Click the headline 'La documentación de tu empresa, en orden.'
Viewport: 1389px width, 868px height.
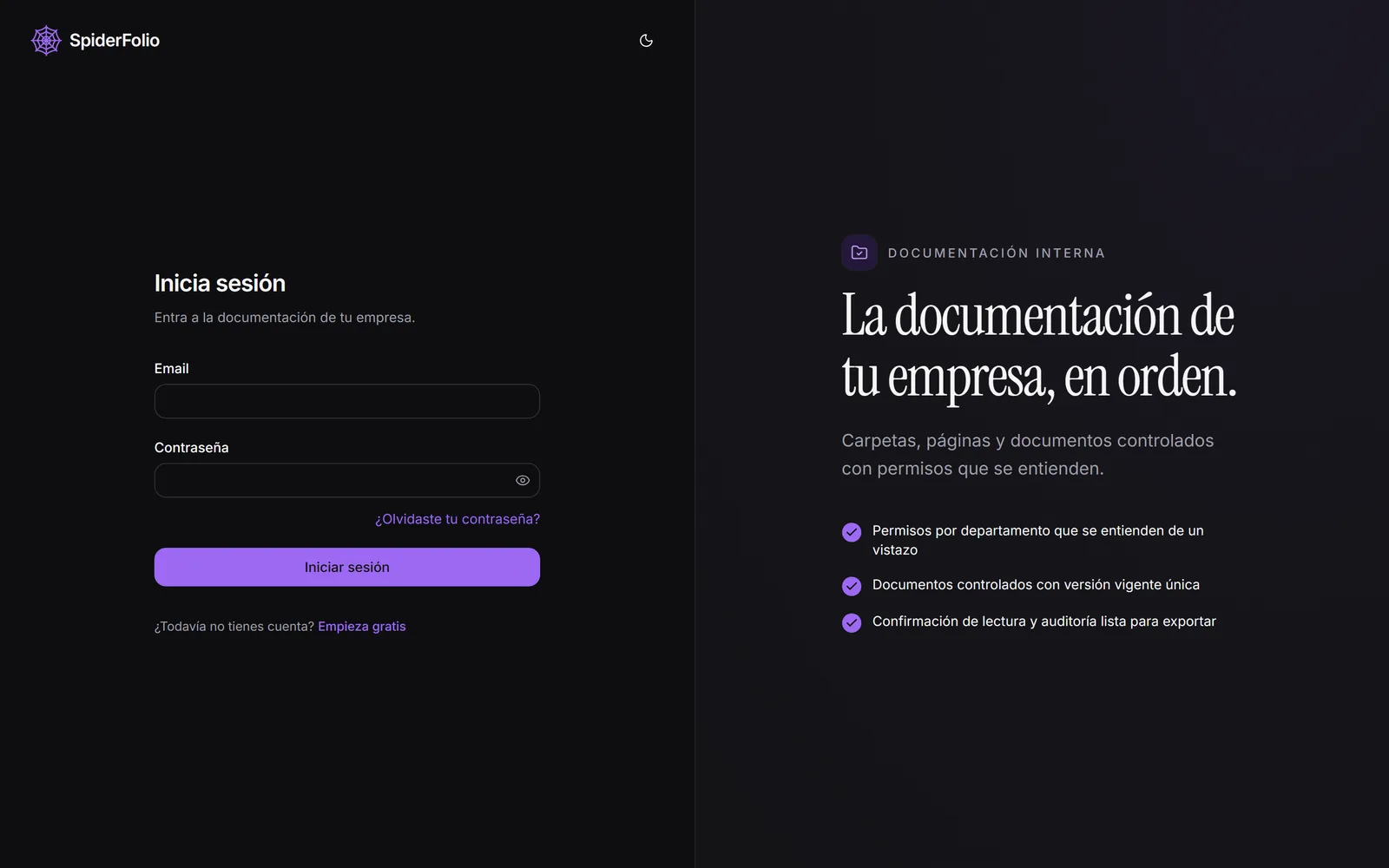pos(1039,345)
